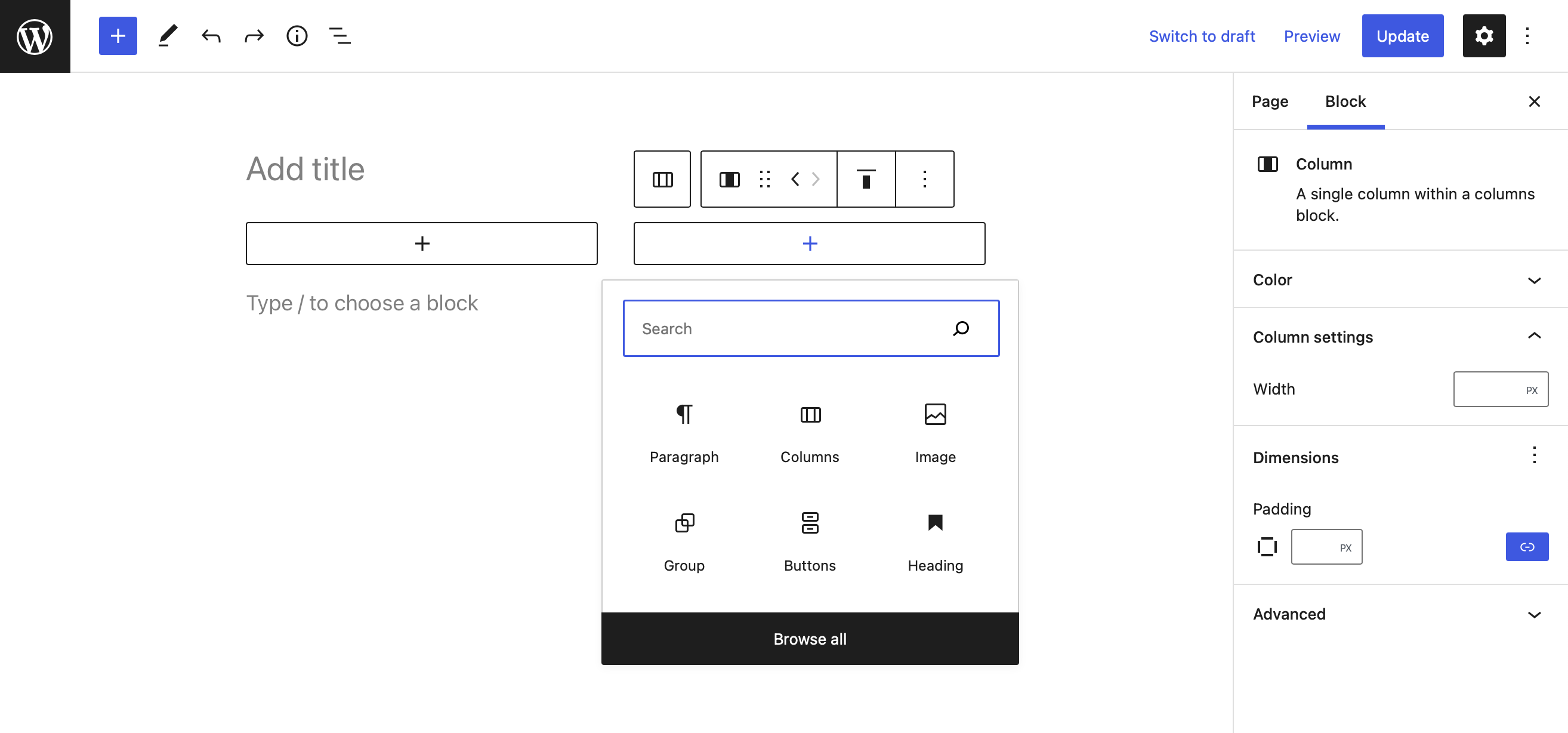Insert a Heading block

[935, 542]
